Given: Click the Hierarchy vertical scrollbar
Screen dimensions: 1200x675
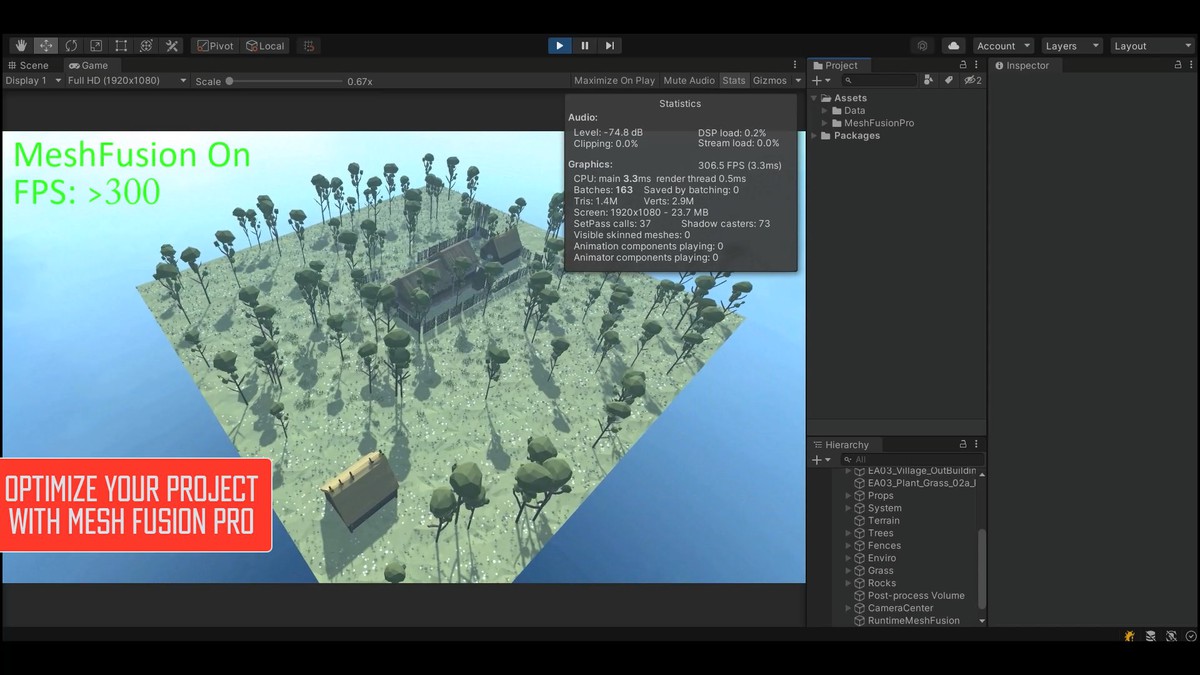Looking at the screenshot, I should 982,568.
